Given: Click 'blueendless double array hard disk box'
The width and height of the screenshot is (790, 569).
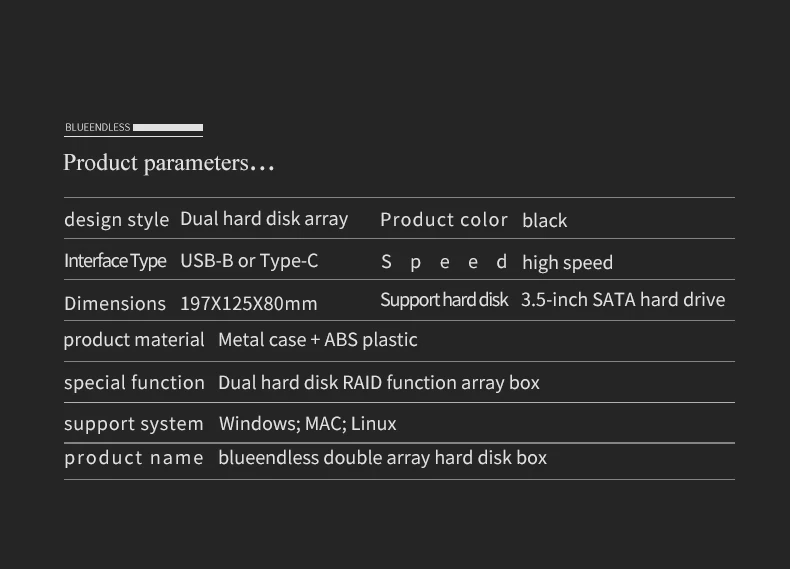Looking at the screenshot, I should tap(383, 458).
